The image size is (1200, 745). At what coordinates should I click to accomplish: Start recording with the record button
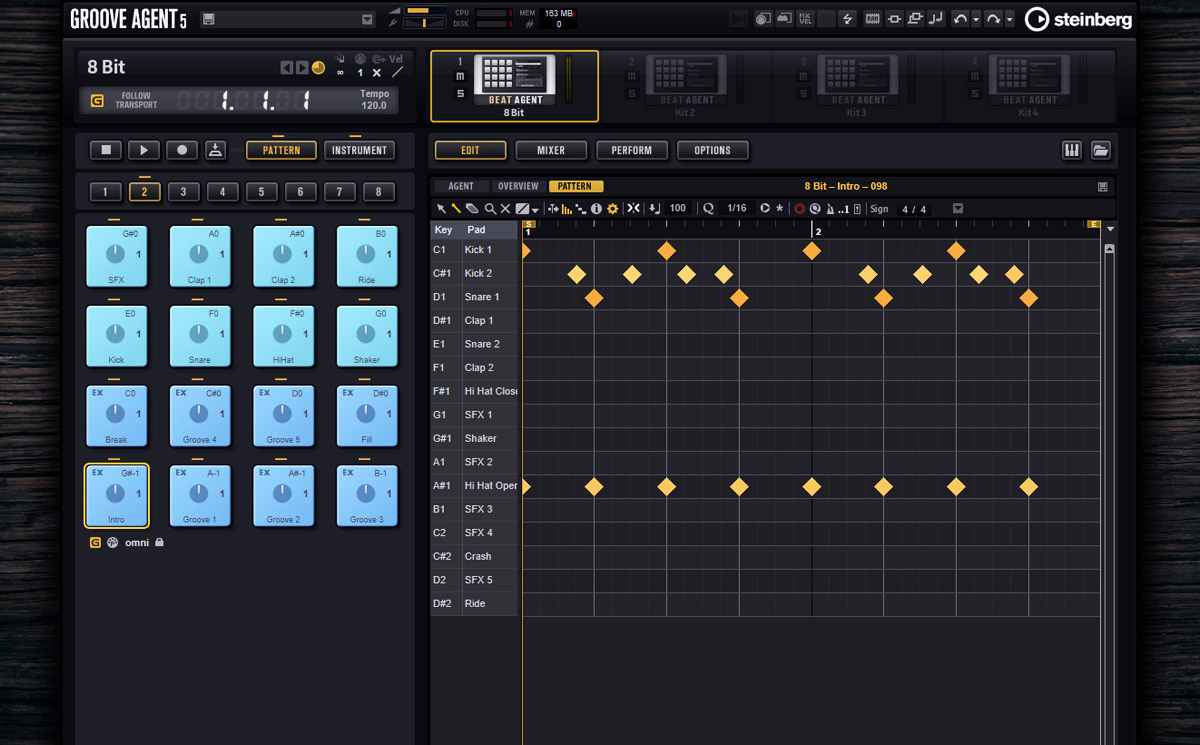(x=182, y=150)
